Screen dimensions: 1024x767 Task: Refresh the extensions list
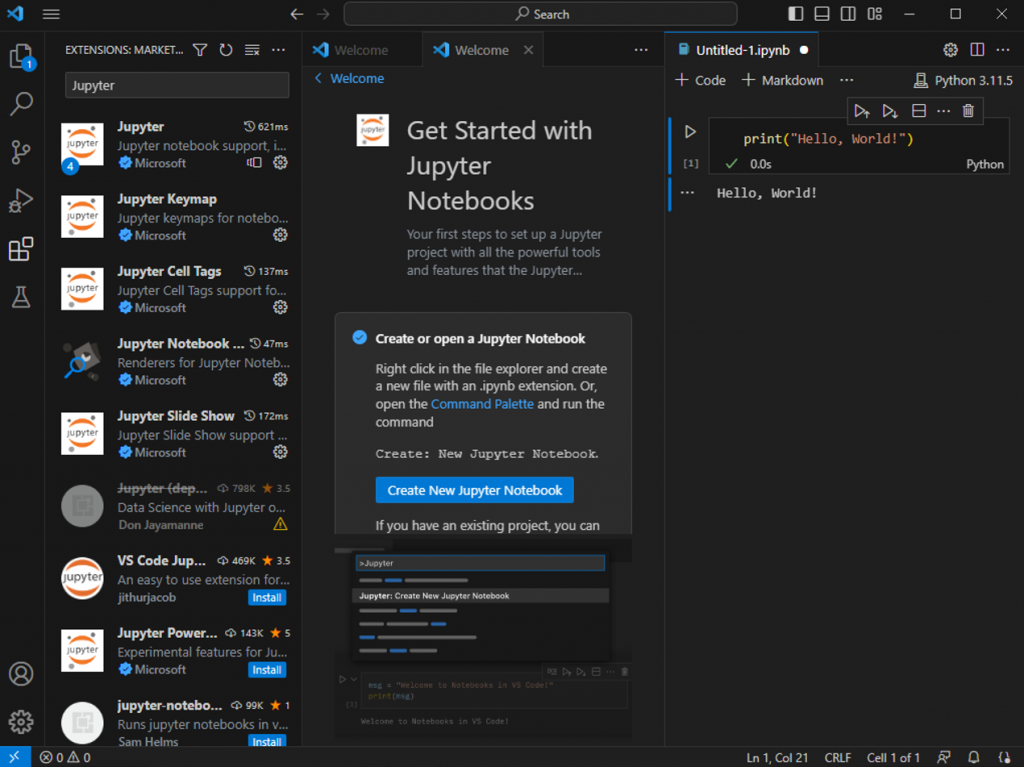point(226,50)
